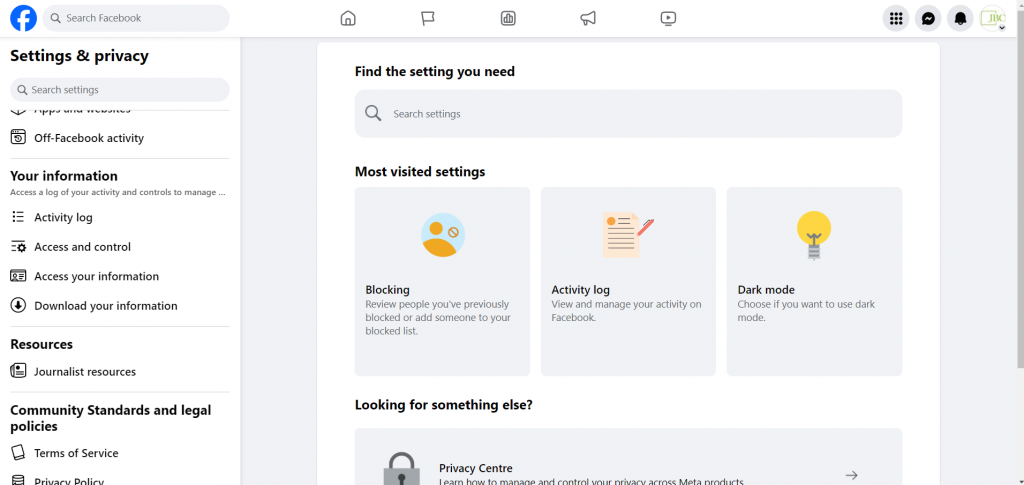Open Access and control settings
The width and height of the screenshot is (1024, 485).
coord(82,247)
